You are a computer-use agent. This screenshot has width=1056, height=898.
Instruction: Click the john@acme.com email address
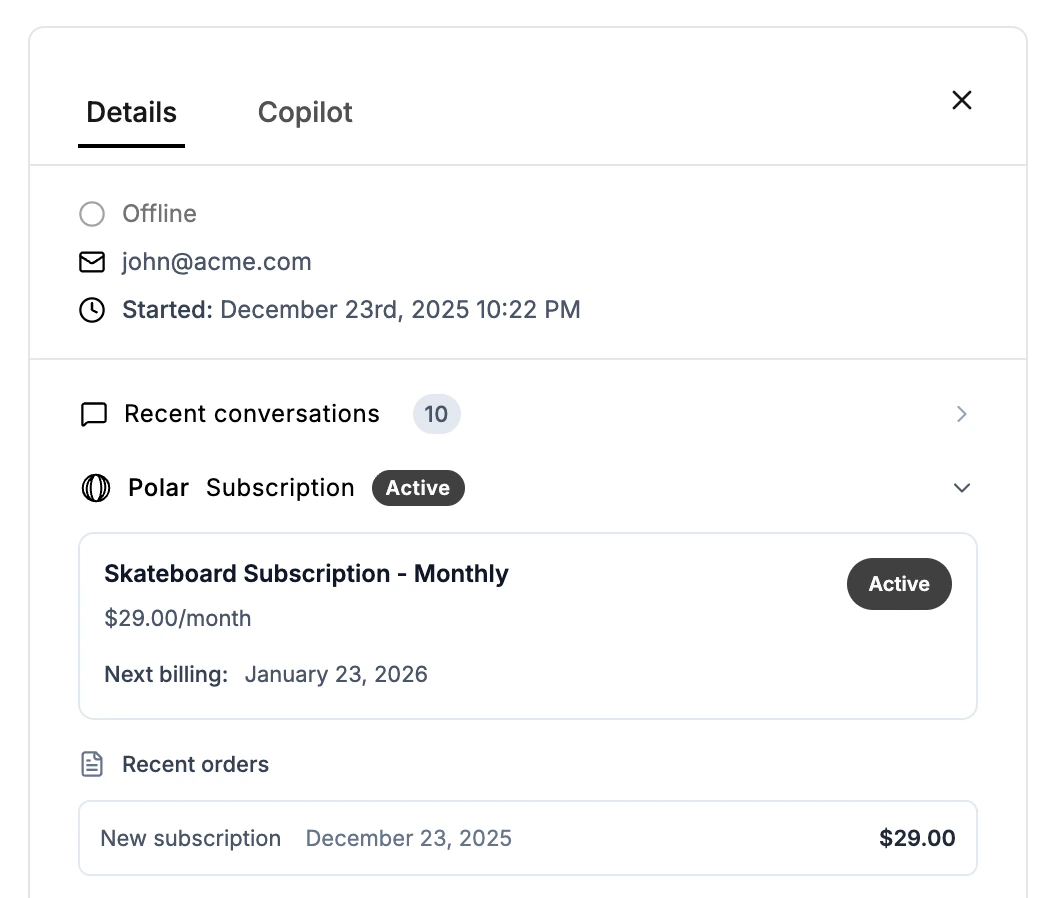pos(217,262)
